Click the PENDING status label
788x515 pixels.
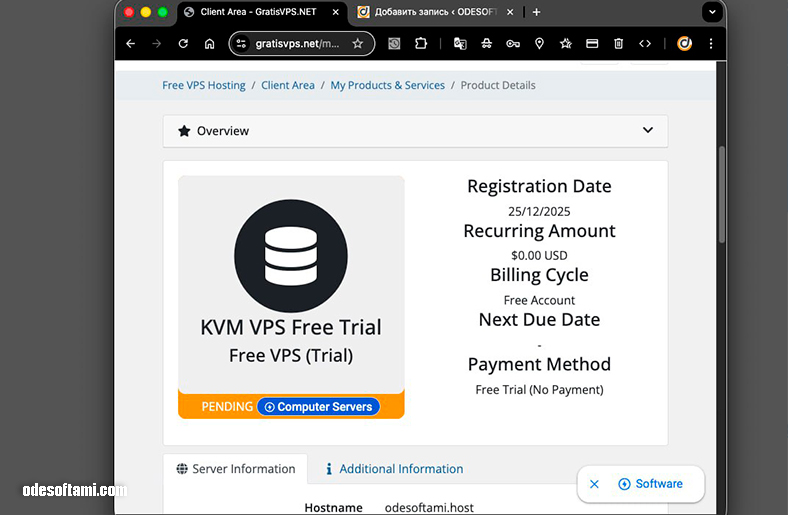pyautogui.click(x=227, y=406)
